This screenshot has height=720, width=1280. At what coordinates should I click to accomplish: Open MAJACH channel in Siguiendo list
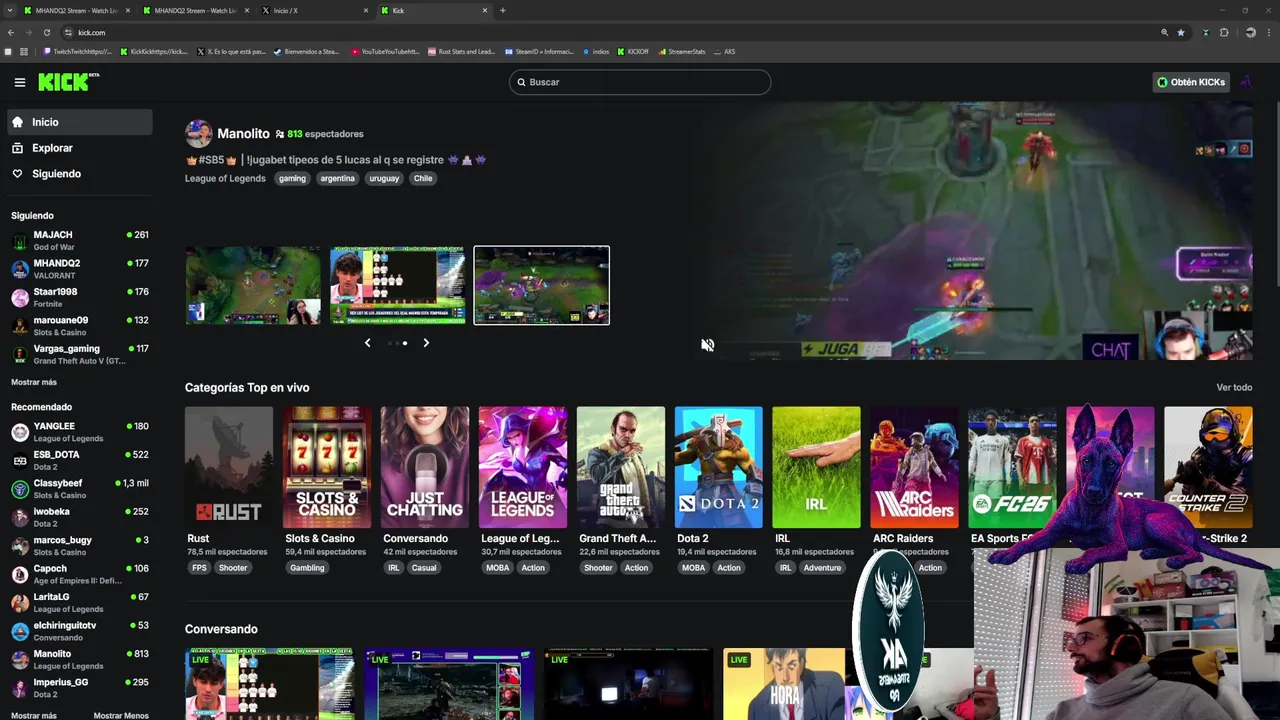point(80,241)
